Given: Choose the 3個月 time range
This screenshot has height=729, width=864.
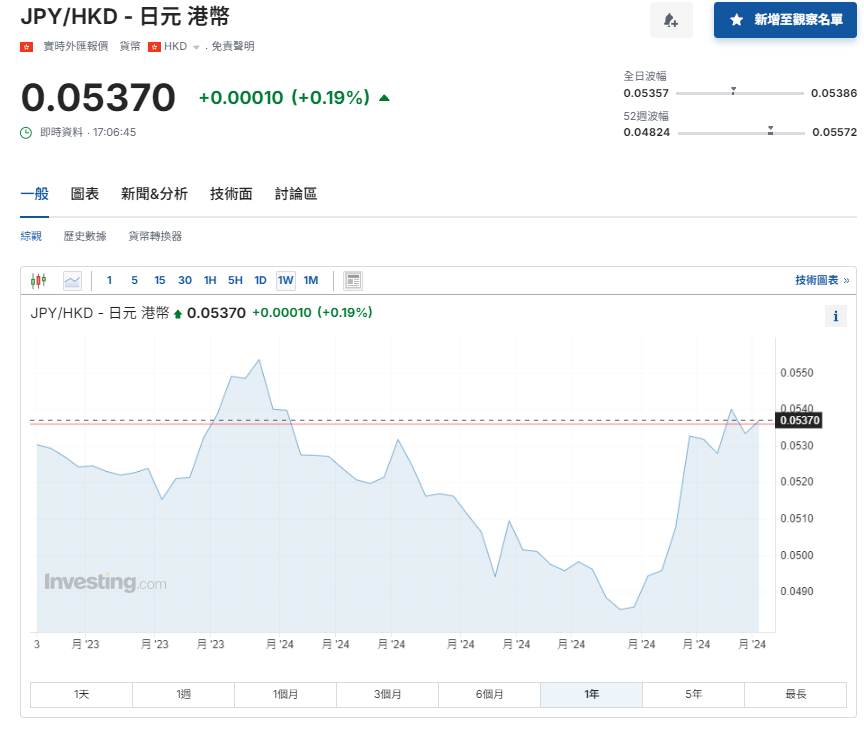Looking at the screenshot, I should pos(387,694).
